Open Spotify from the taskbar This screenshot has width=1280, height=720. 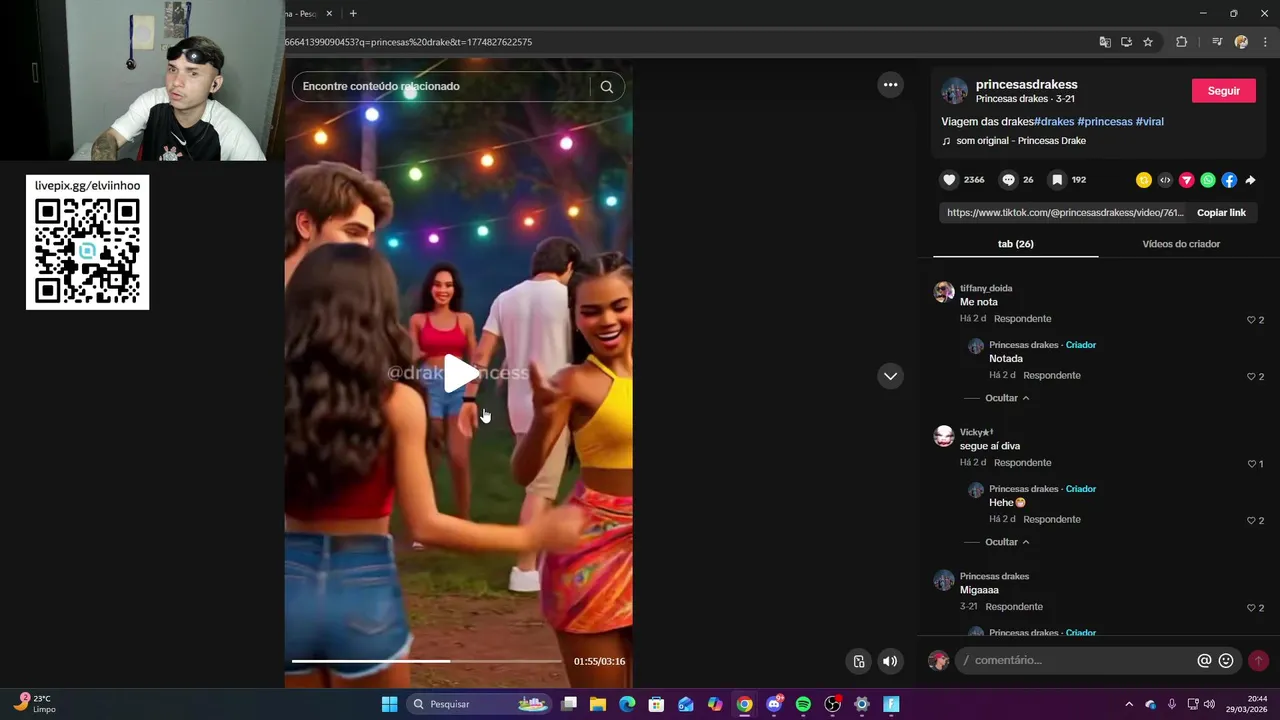pyautogui.click(x=803, y=704)
